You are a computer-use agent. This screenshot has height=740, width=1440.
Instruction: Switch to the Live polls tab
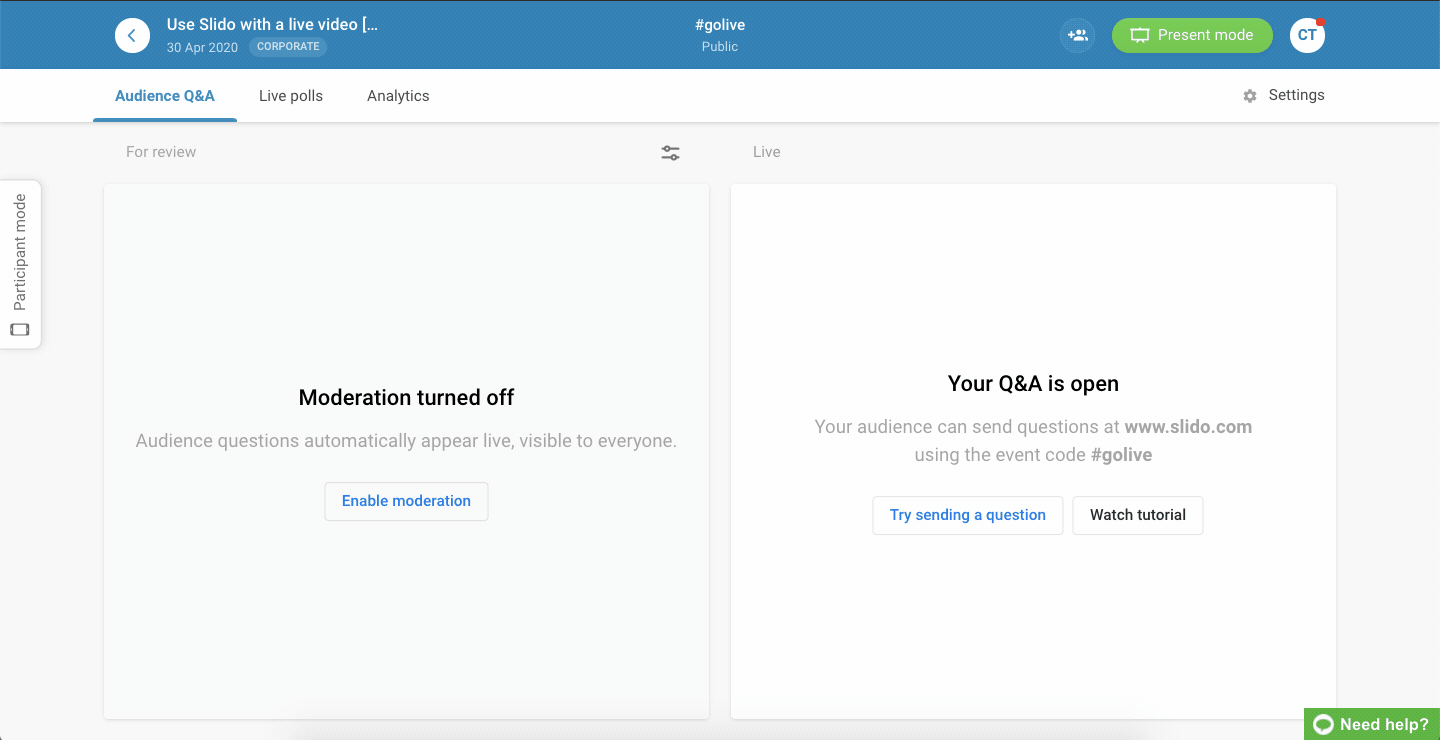(291, 96)
